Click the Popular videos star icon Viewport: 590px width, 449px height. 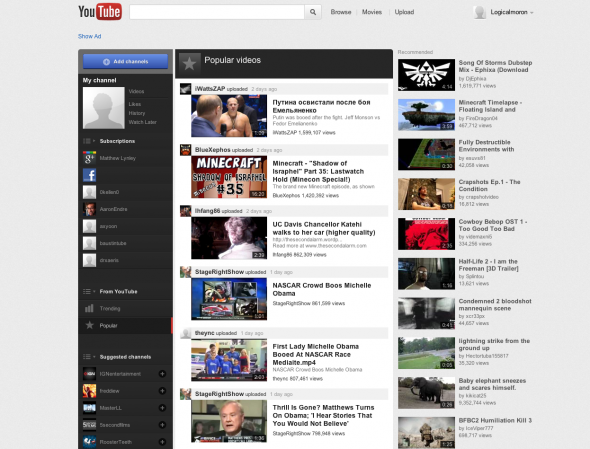pos(189,63)
